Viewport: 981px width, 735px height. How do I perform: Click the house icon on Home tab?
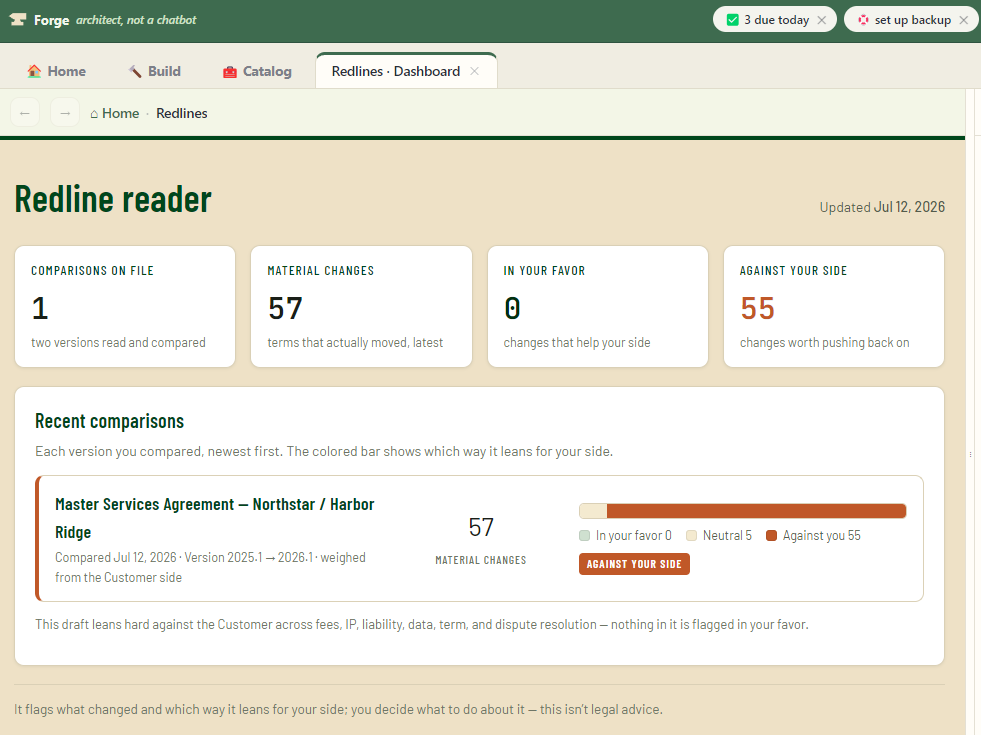[x=34, y=71]
